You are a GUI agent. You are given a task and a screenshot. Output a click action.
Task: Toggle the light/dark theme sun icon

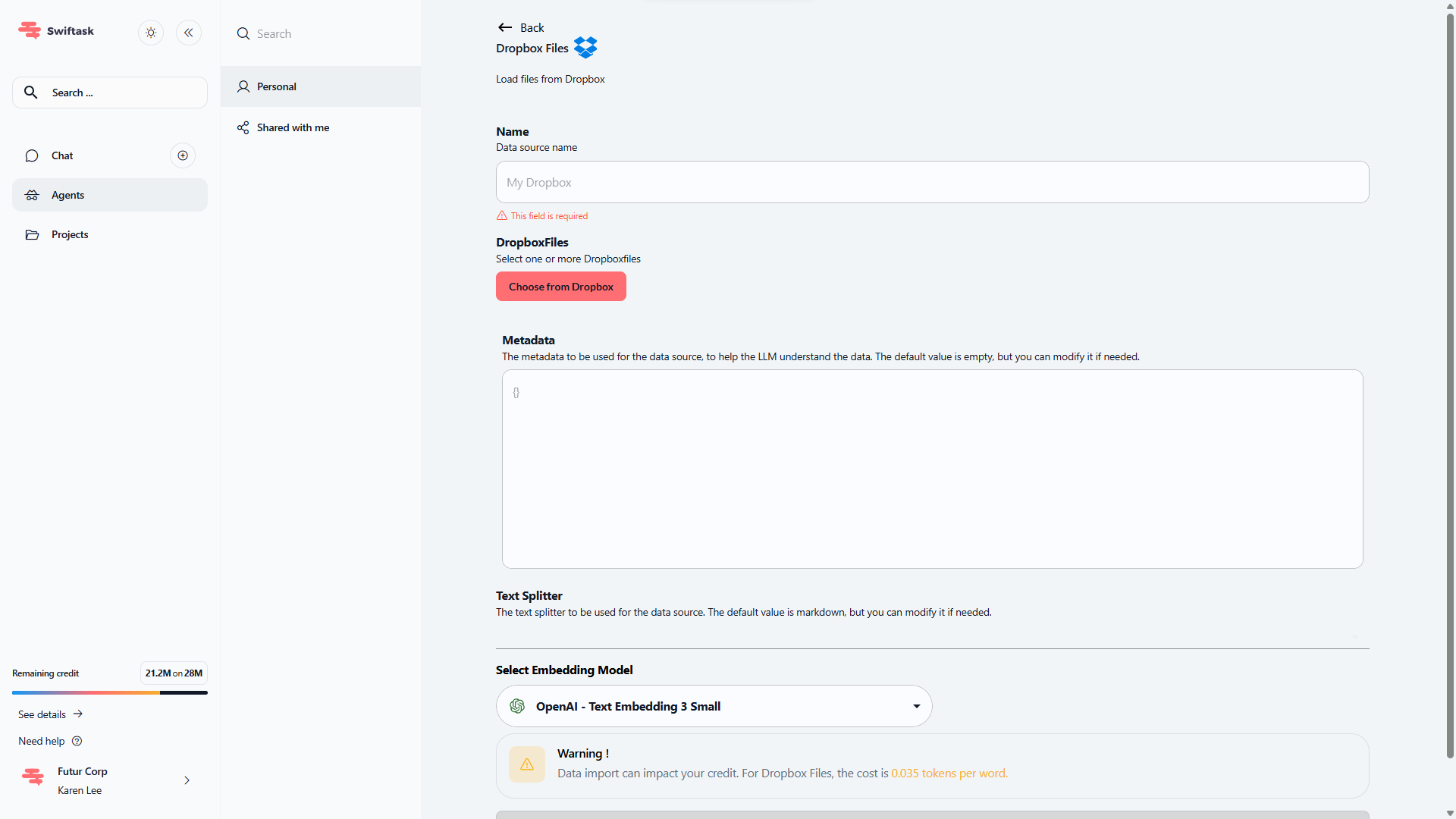[x=151, y=33]
